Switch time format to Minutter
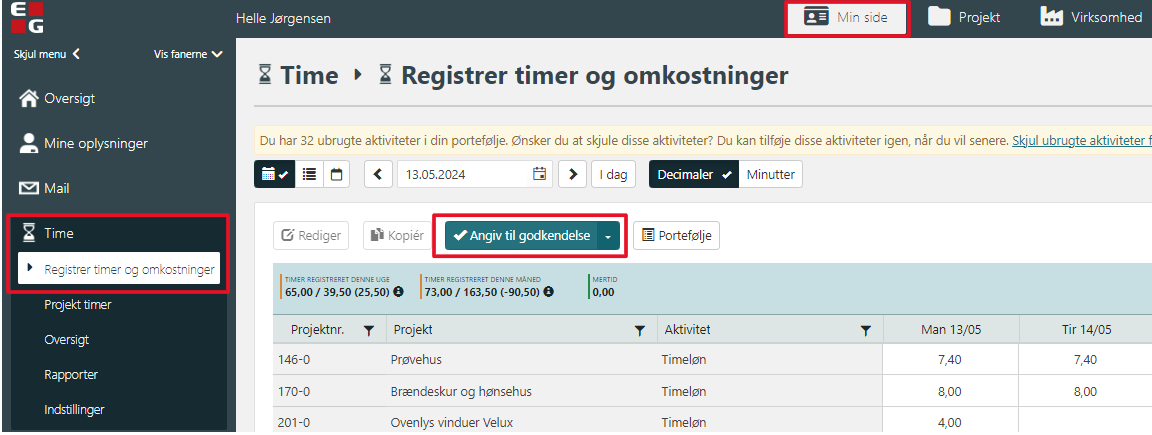The height and width of the screenshot is (435, 1152). [770, 174]
